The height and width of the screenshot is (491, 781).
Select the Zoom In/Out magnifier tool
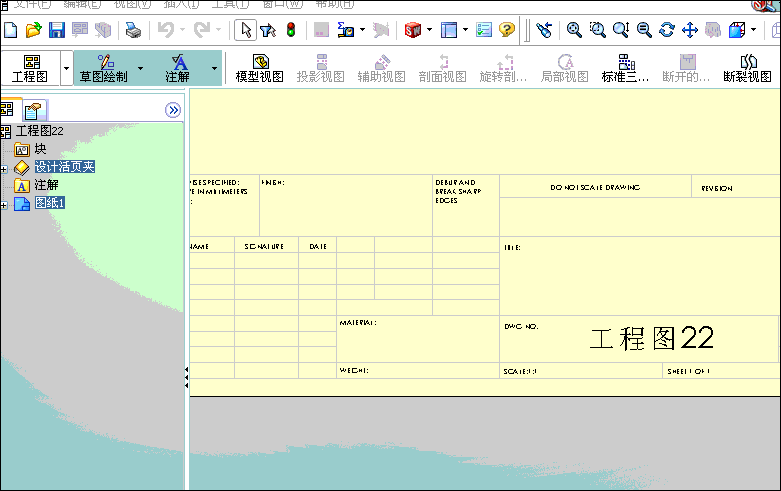[621, 30]
